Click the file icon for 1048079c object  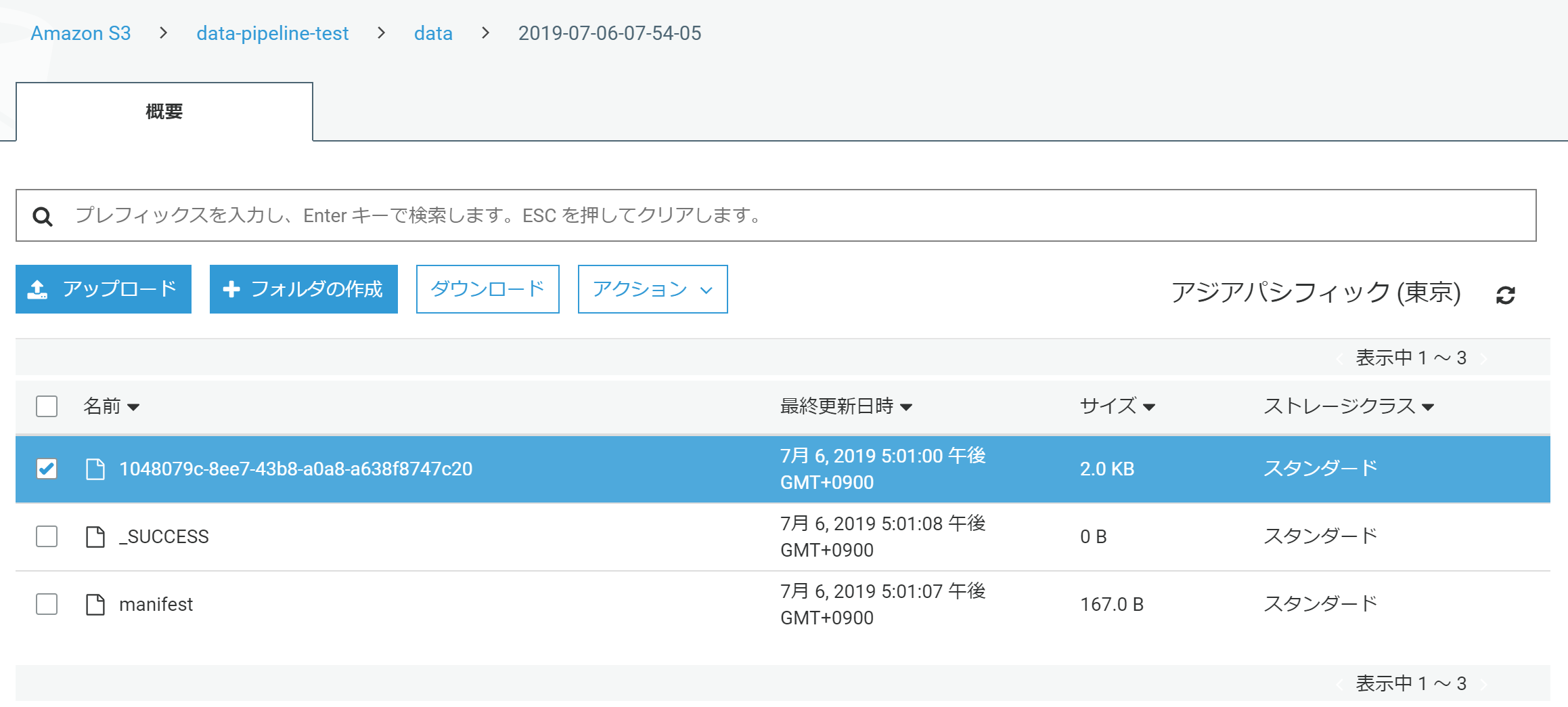point(95,469)
